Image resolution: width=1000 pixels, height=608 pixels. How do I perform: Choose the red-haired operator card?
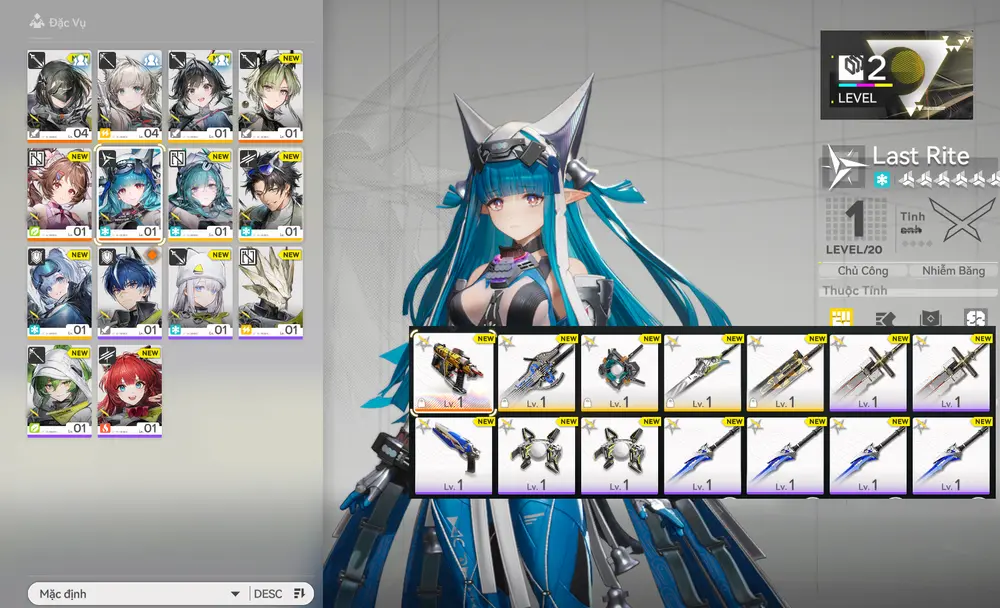click(x=129, y=391)
